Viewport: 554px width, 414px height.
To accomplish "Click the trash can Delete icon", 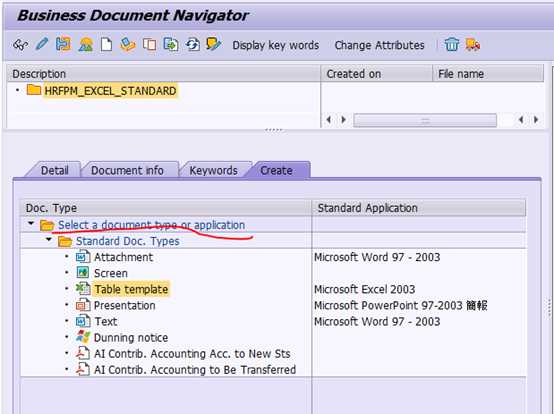I will (x=452, y=45).
